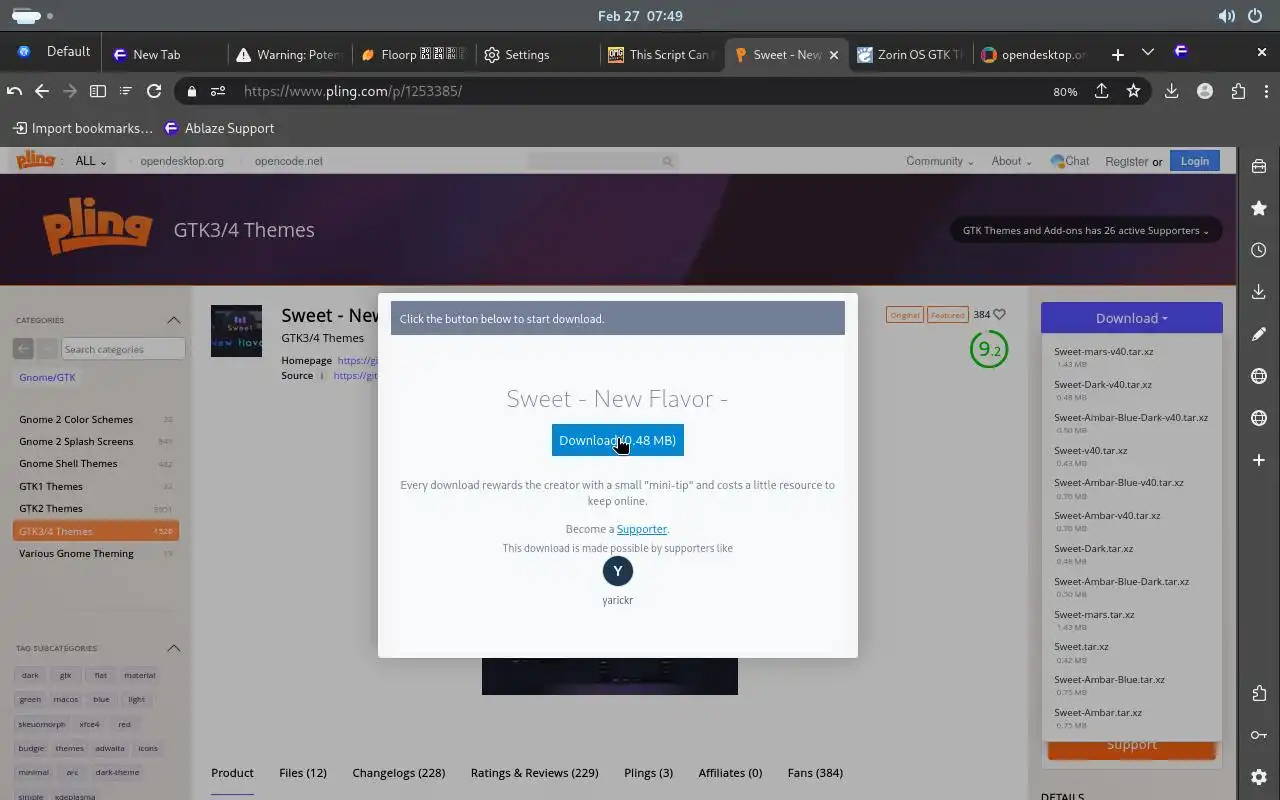Collapse the Tag Subcategories section chevron

173,648
